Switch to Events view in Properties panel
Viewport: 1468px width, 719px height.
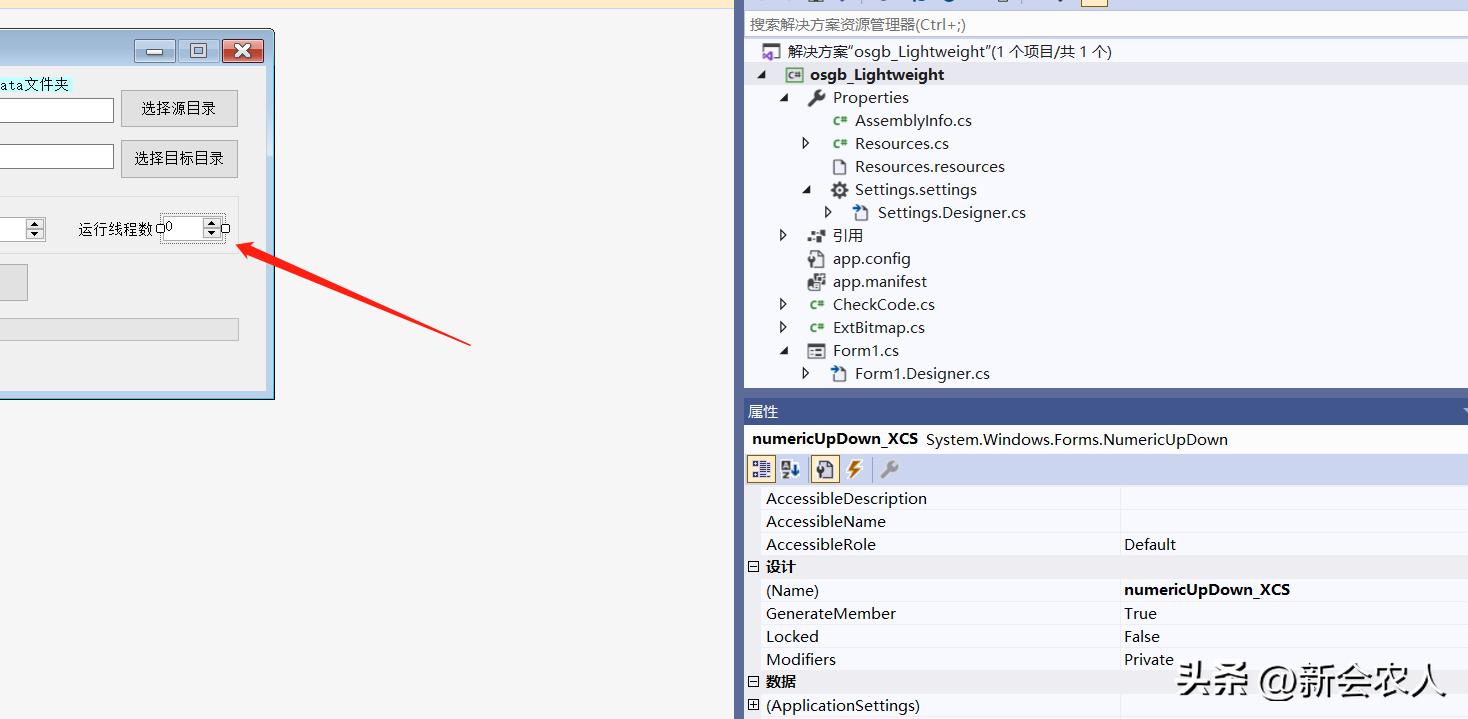point(855,468)
